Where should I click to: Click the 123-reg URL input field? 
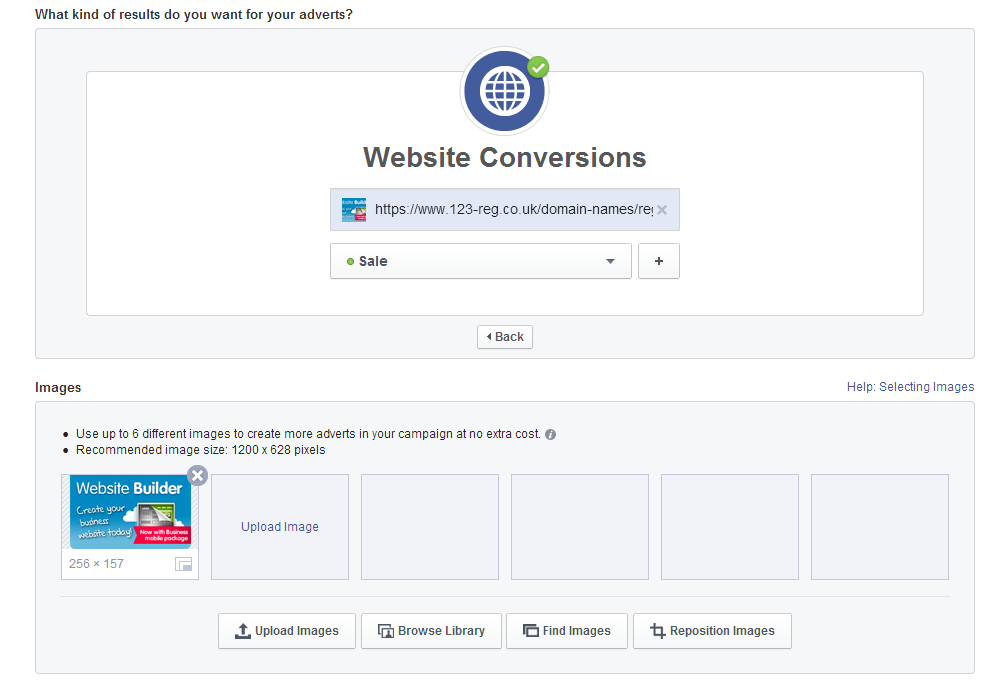[505, 210]
